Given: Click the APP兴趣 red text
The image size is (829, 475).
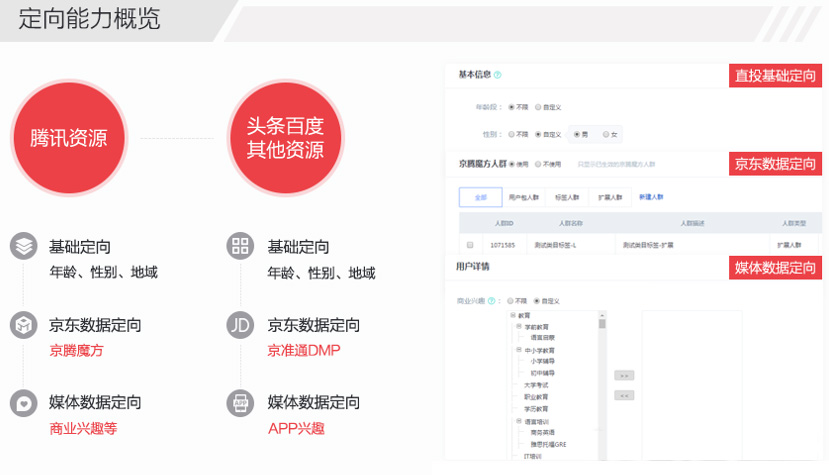Looking at the screenshot, I should 296,428.
